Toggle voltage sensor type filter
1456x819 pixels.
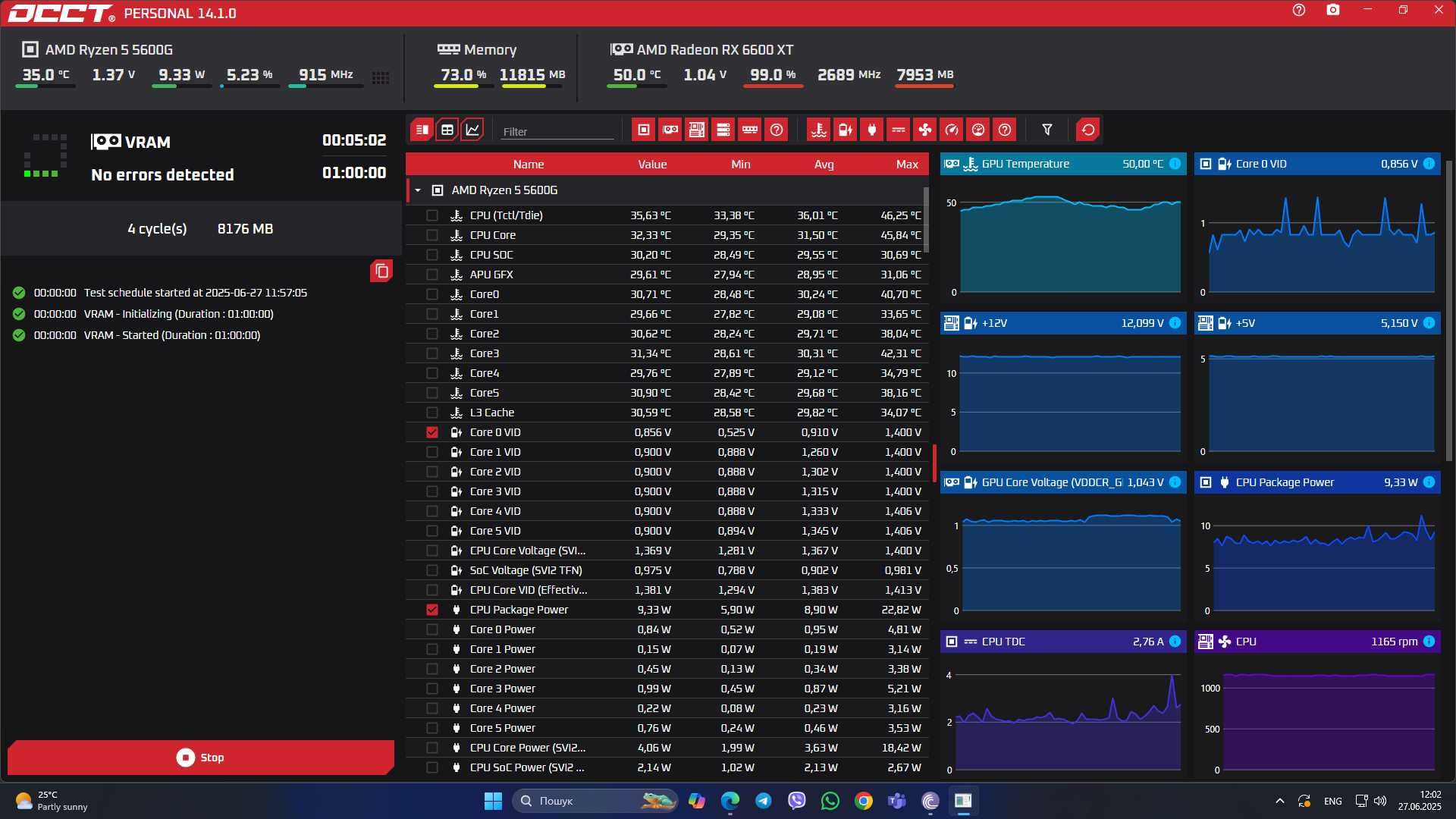coord(846,130)
